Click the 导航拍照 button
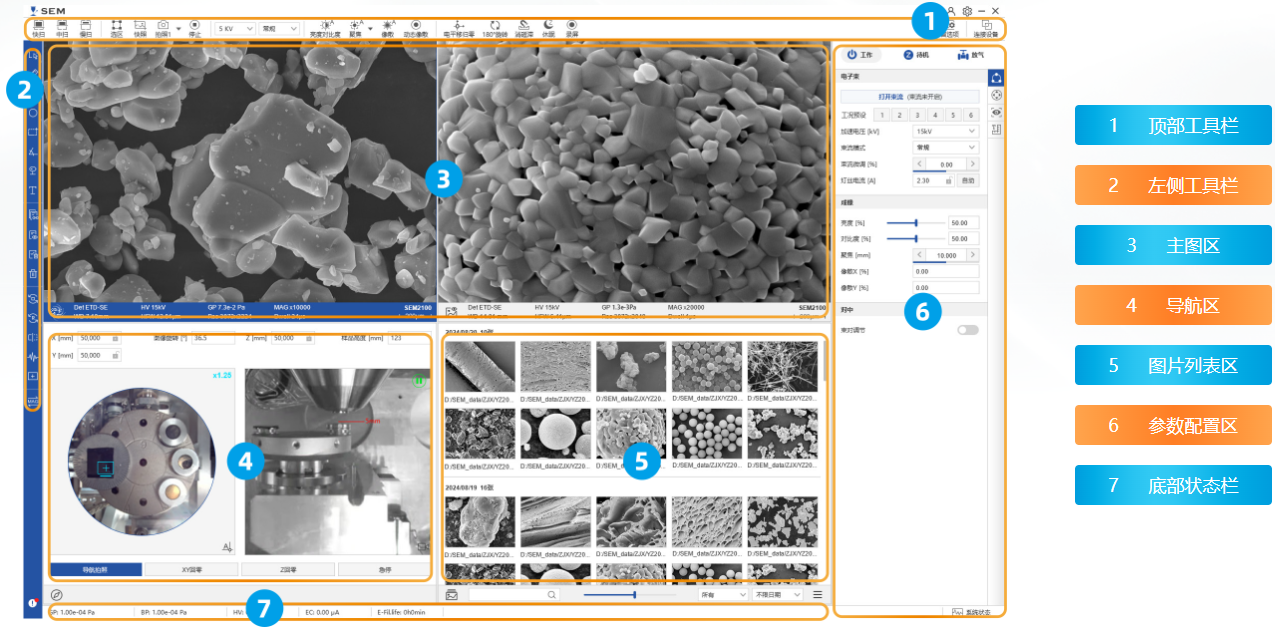The image size is (1275, 633). pyautogui.click(x=96, y=569)
